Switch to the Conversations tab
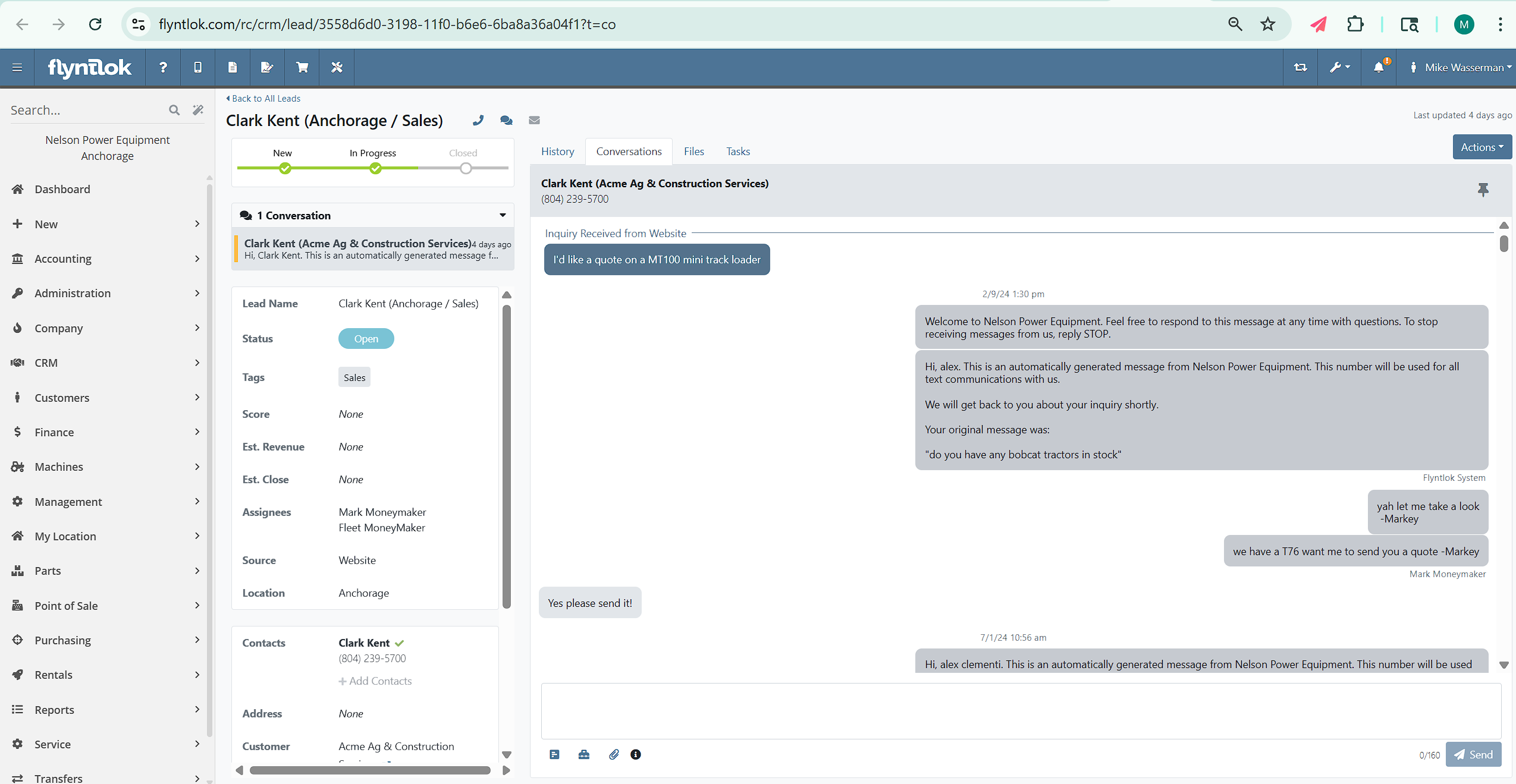 629,152
